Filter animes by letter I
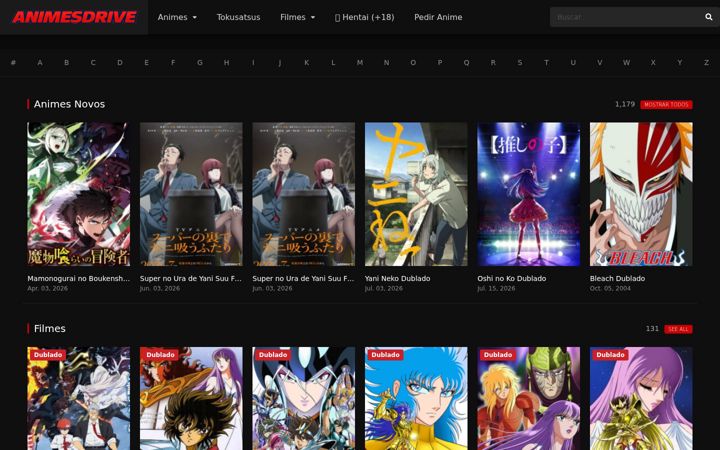 click(253, 62)
